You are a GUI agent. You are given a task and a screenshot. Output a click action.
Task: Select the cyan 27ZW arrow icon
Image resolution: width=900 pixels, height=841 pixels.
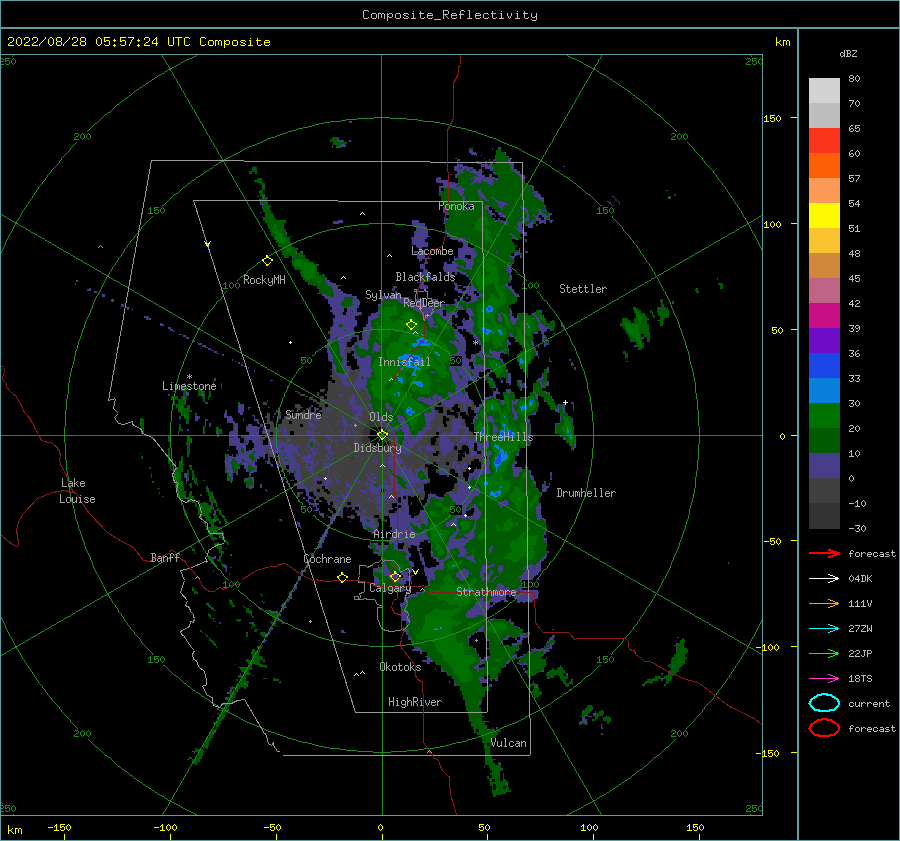coord(824,629)
